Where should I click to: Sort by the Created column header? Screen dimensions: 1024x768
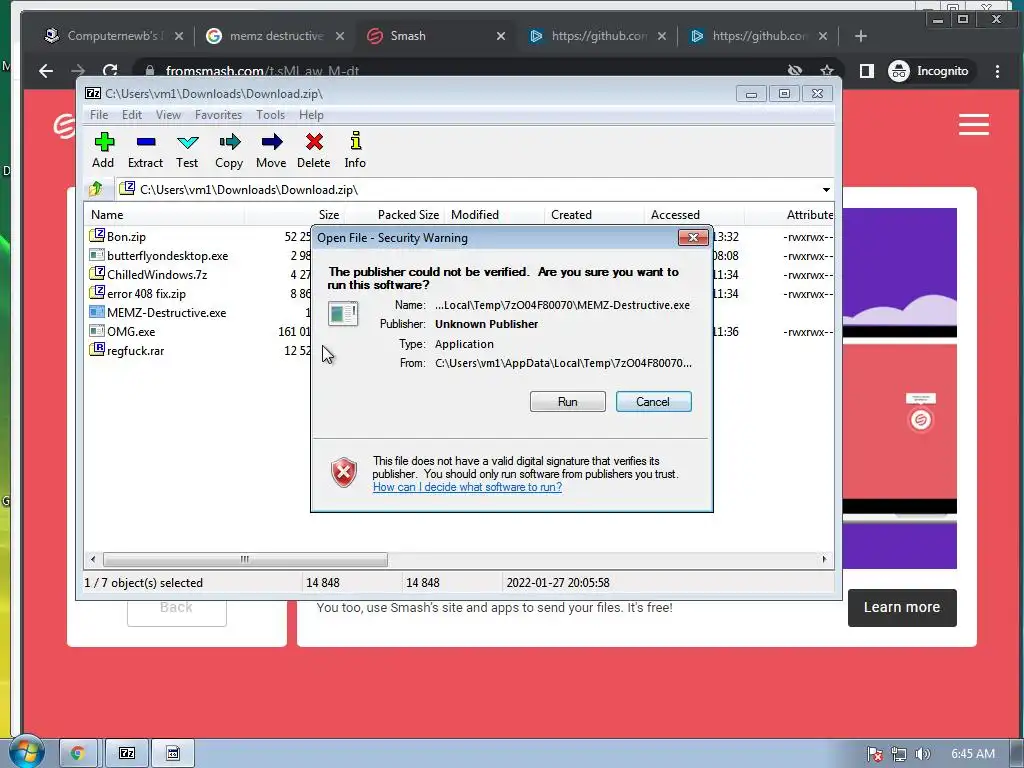pyautogui.click(x=594, y=214)
